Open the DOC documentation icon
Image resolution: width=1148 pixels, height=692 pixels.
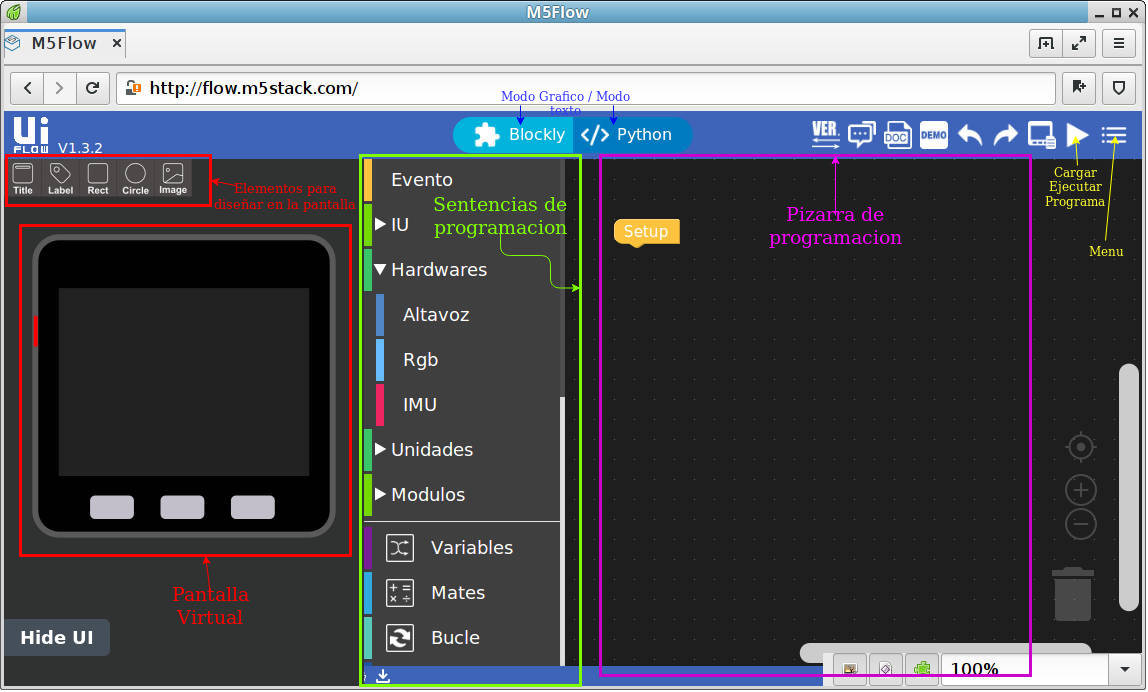[897, 135]
